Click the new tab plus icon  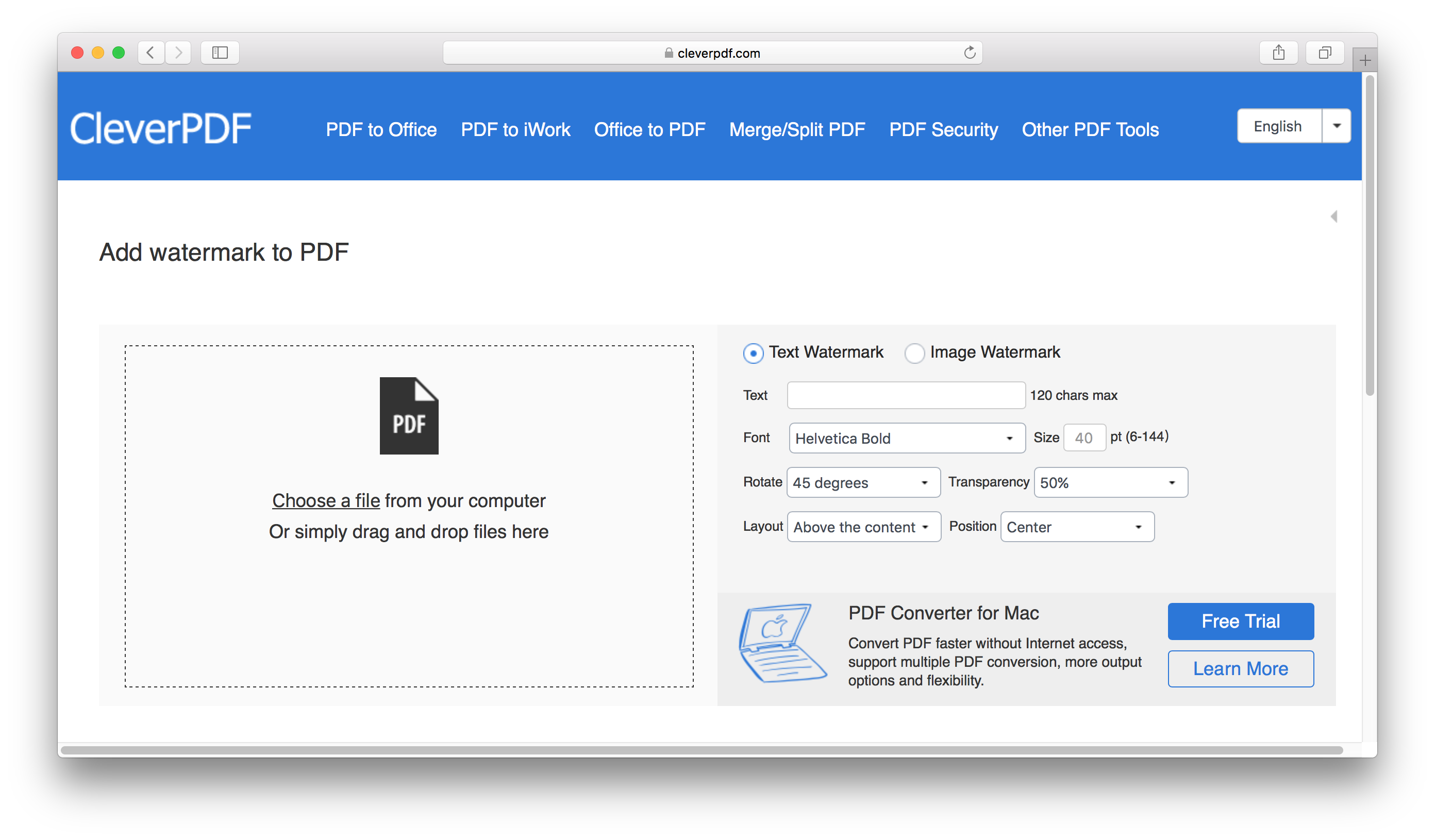1364,60
